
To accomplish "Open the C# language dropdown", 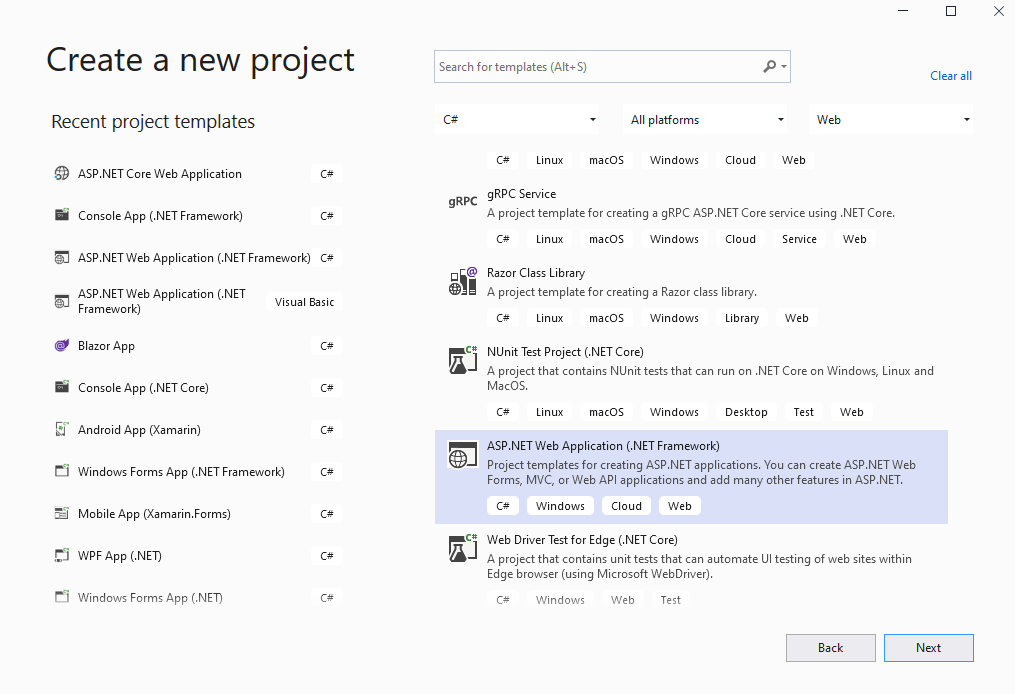I will [x=517, y=118].
